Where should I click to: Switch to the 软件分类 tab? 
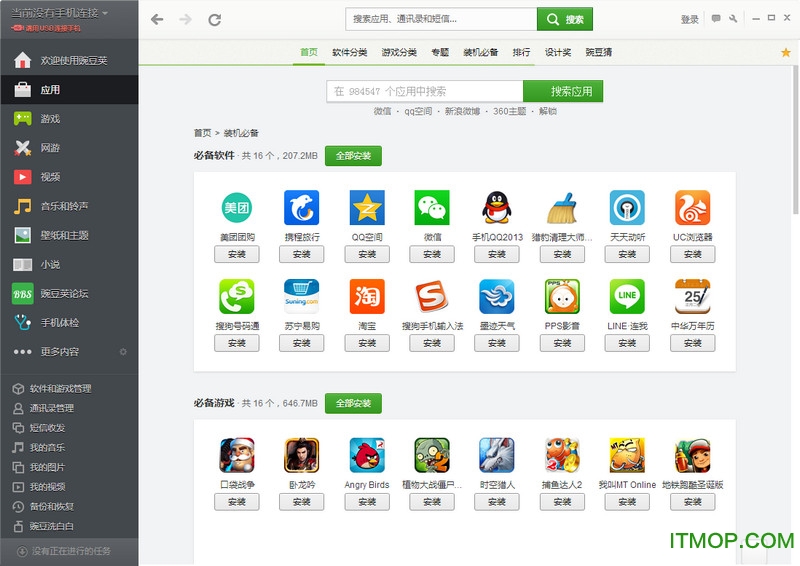349,52
